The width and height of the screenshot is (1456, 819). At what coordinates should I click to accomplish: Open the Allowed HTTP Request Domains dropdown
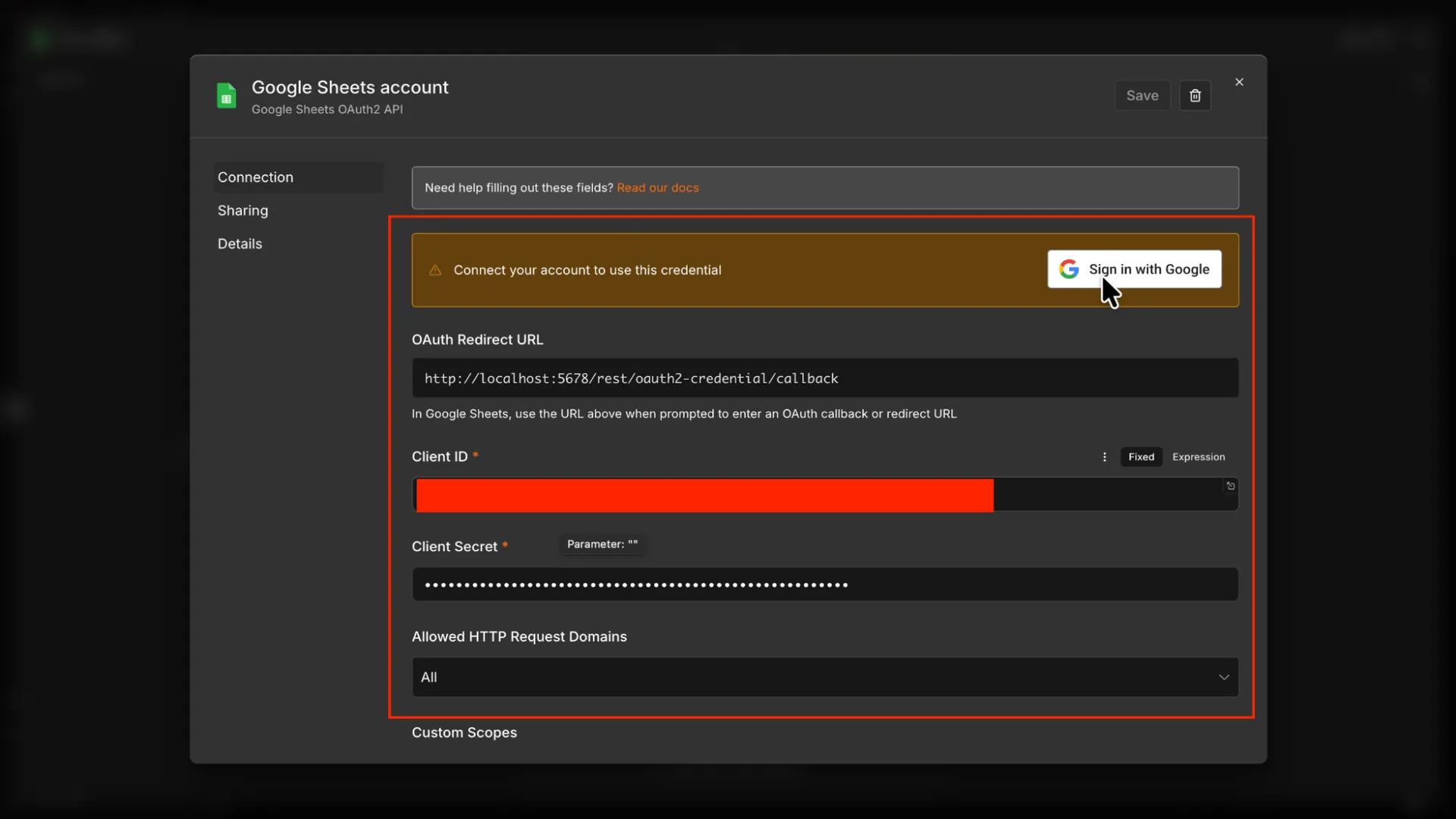coord(825,677)
